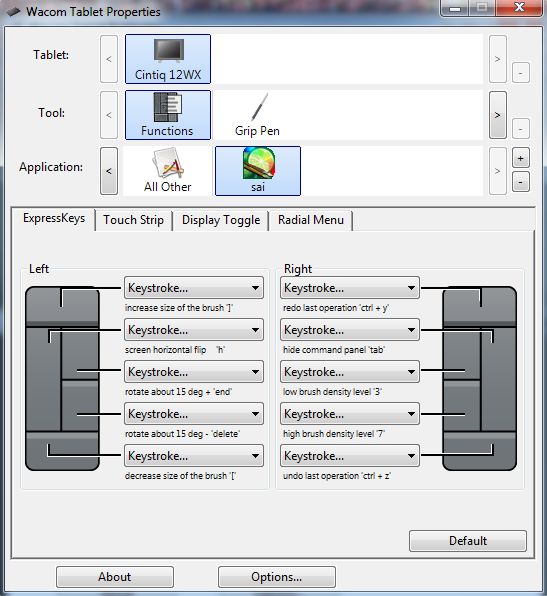
Task: Click the "decrease size of the brush '['" text
Action: tap(181, 476)
